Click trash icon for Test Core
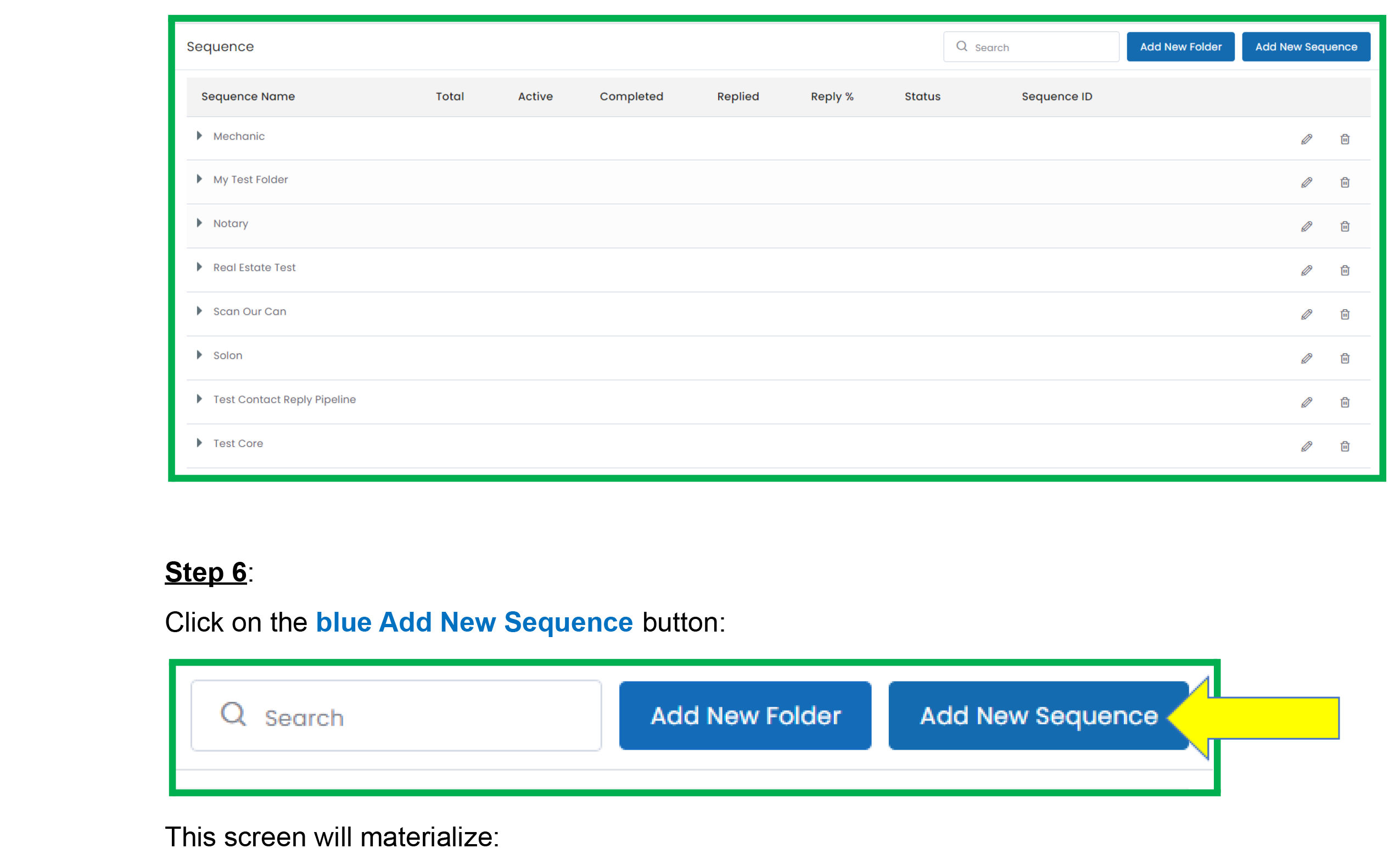This screenshot has width=1400, height=865. 1345,446
